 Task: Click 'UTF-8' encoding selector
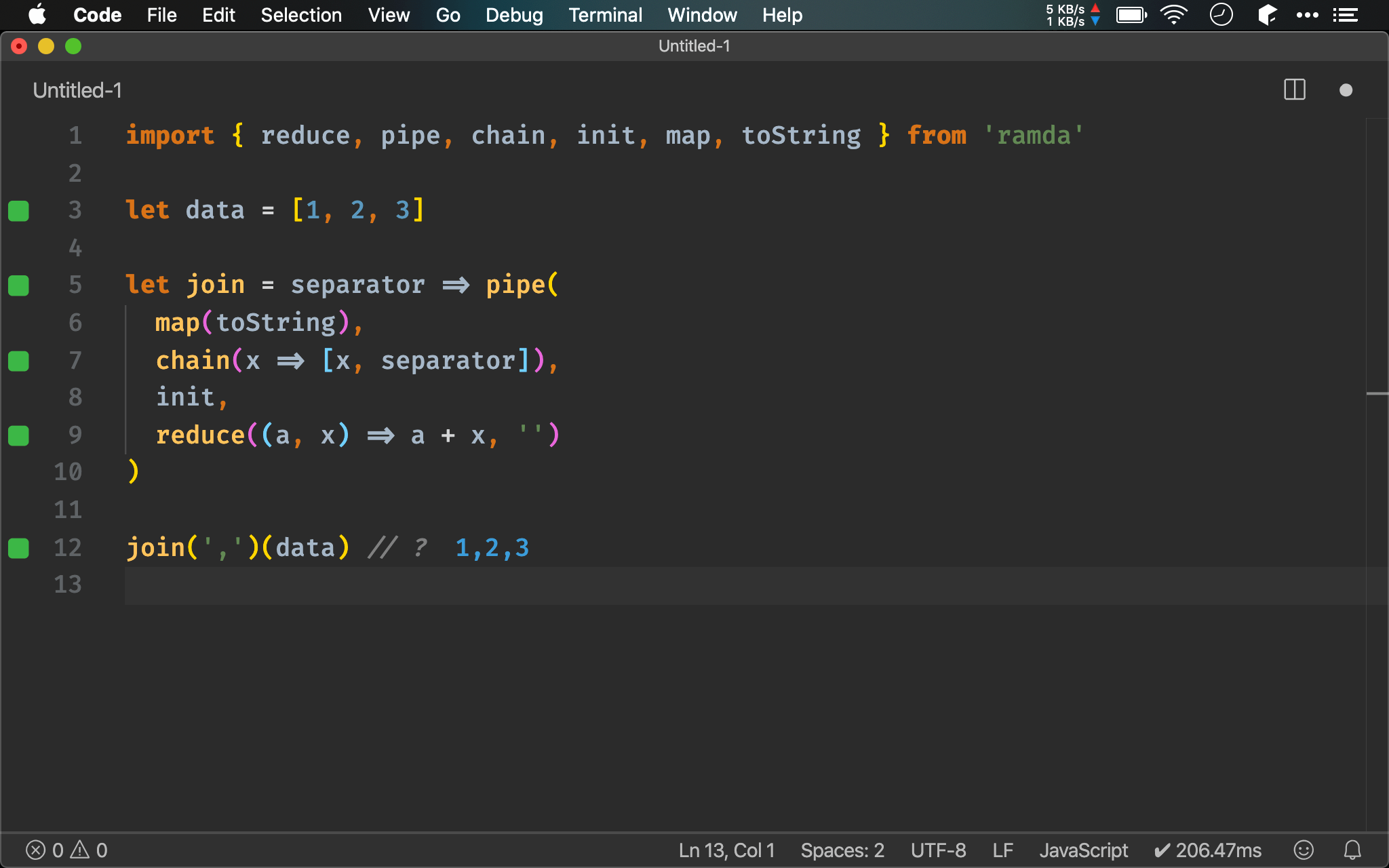[x=938, y=850]
